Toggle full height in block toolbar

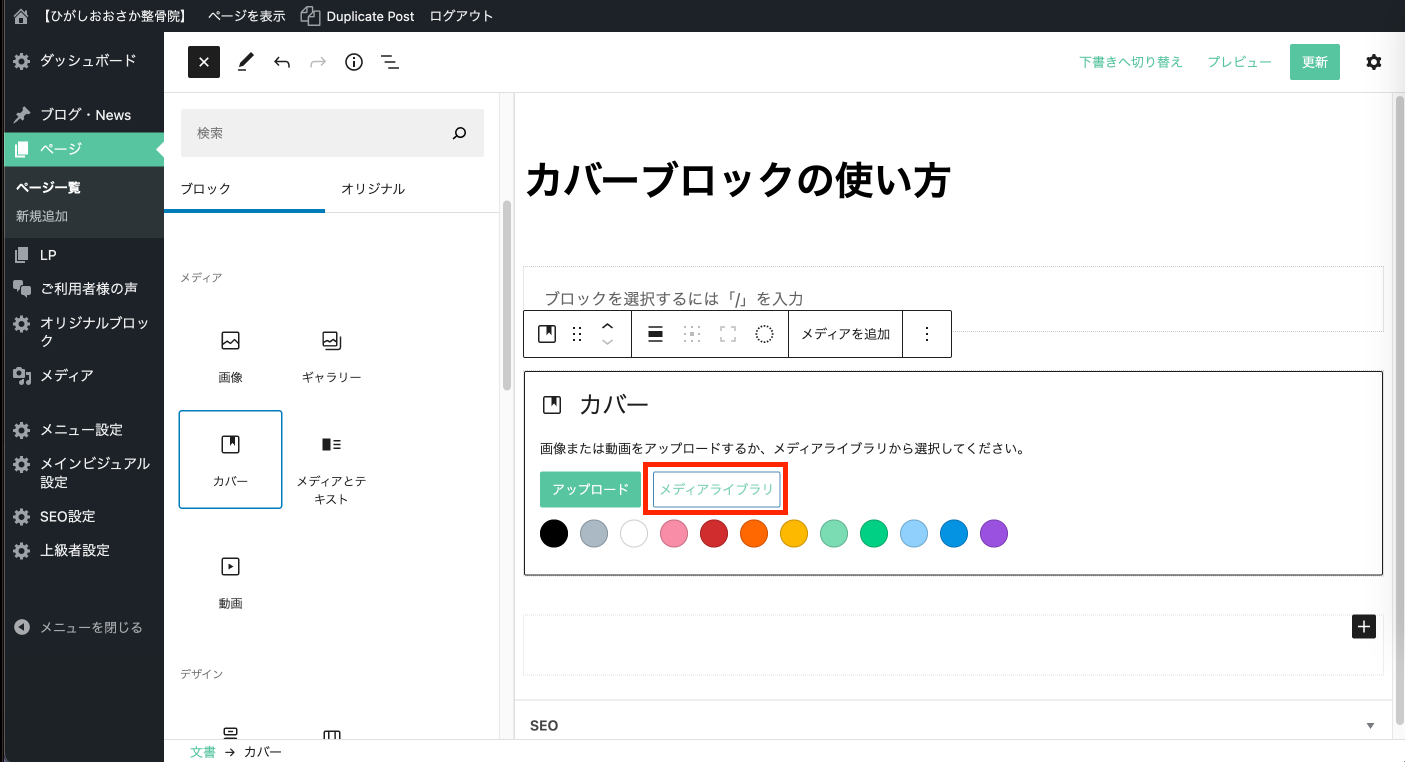point(728,334)
